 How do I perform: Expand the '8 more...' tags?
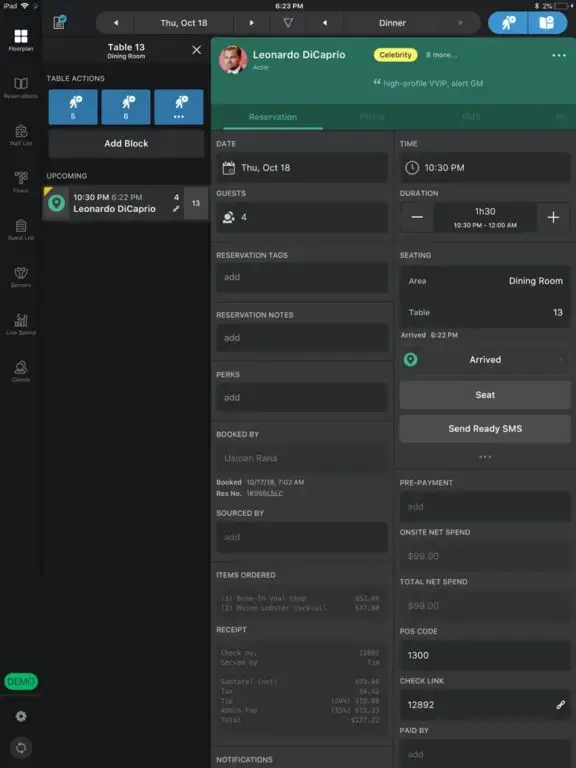[x=441, y=55]
